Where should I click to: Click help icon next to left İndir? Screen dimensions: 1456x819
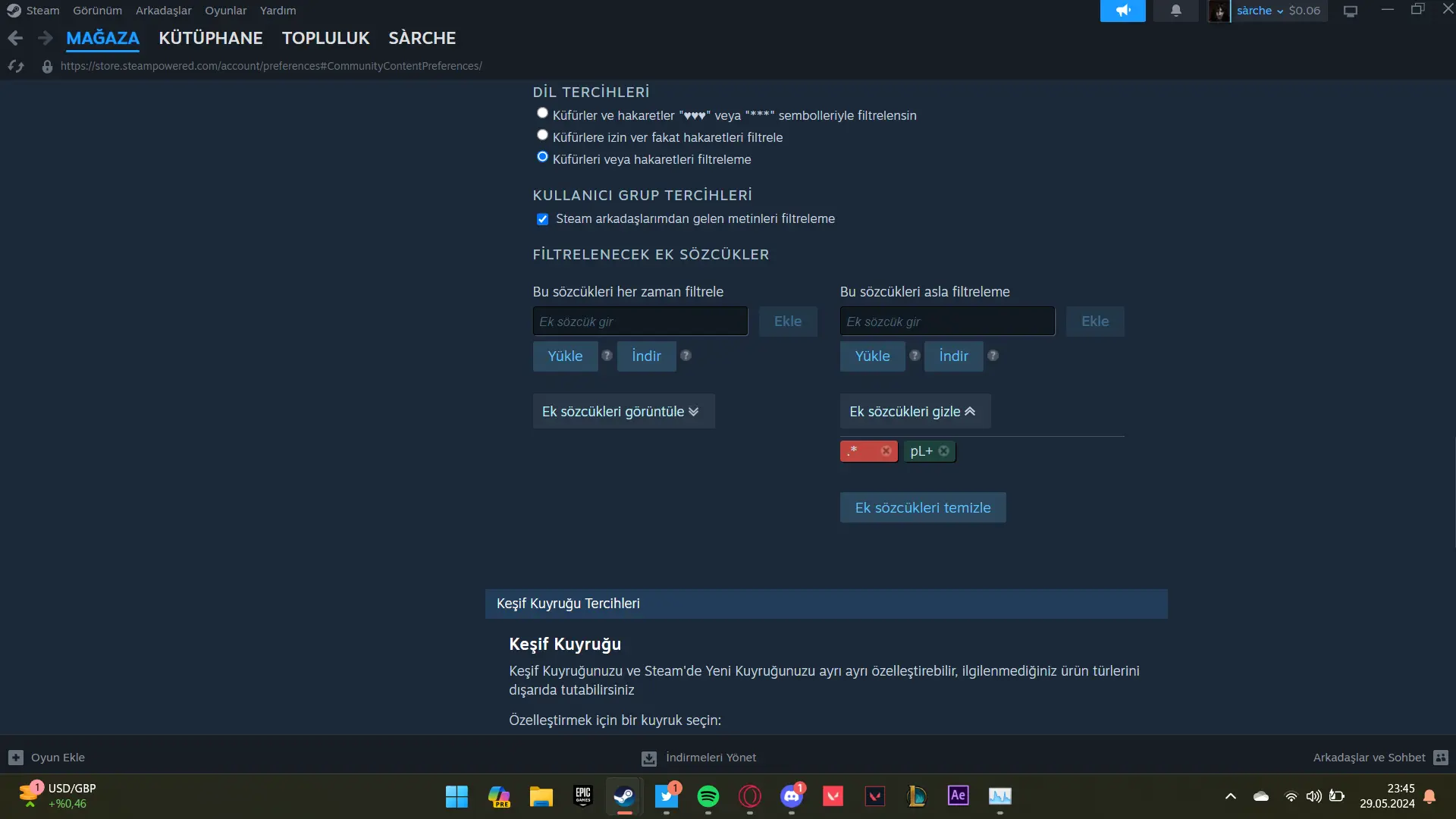click(686, 356)
